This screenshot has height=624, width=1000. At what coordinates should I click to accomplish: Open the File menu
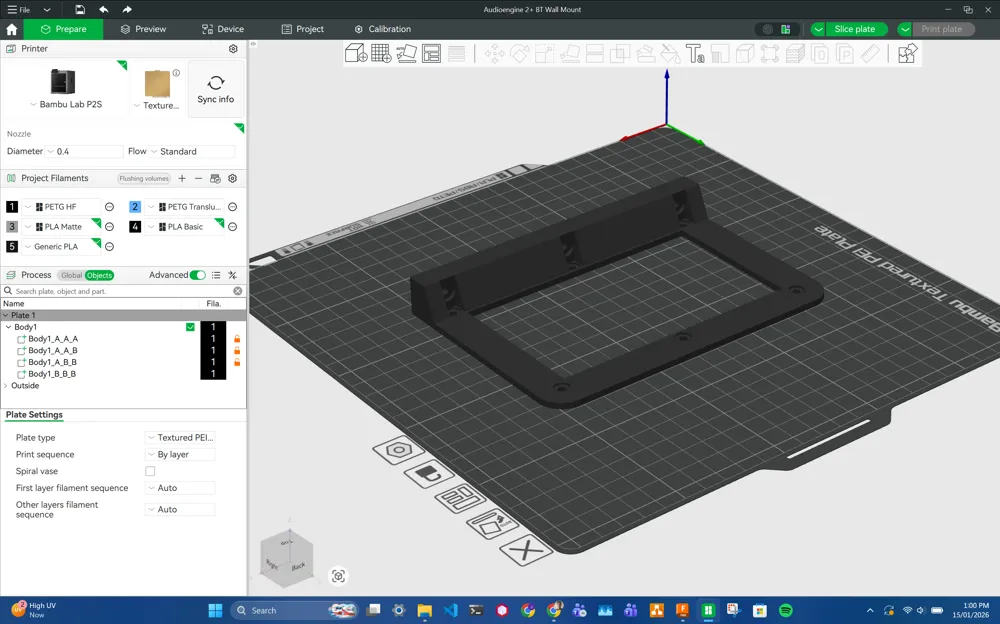tap(19, 10)
